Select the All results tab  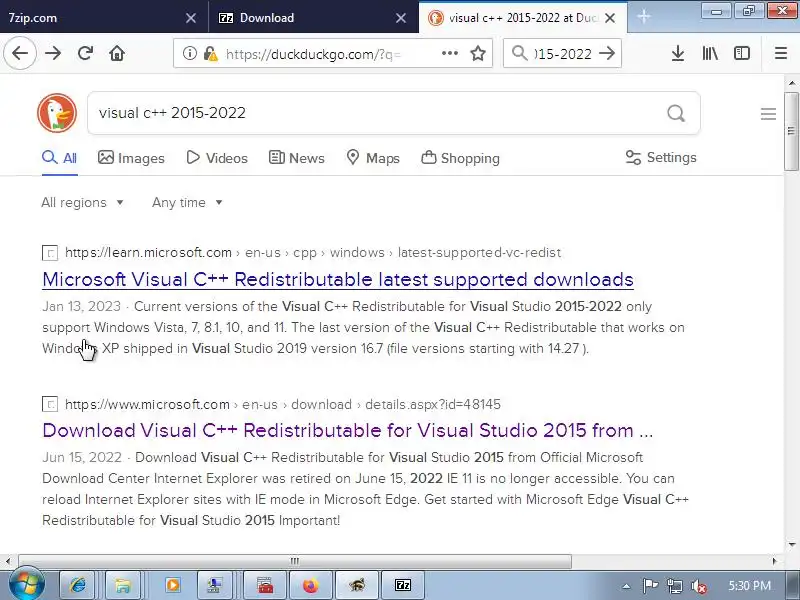pyautogui.click(x=60, y=158)
